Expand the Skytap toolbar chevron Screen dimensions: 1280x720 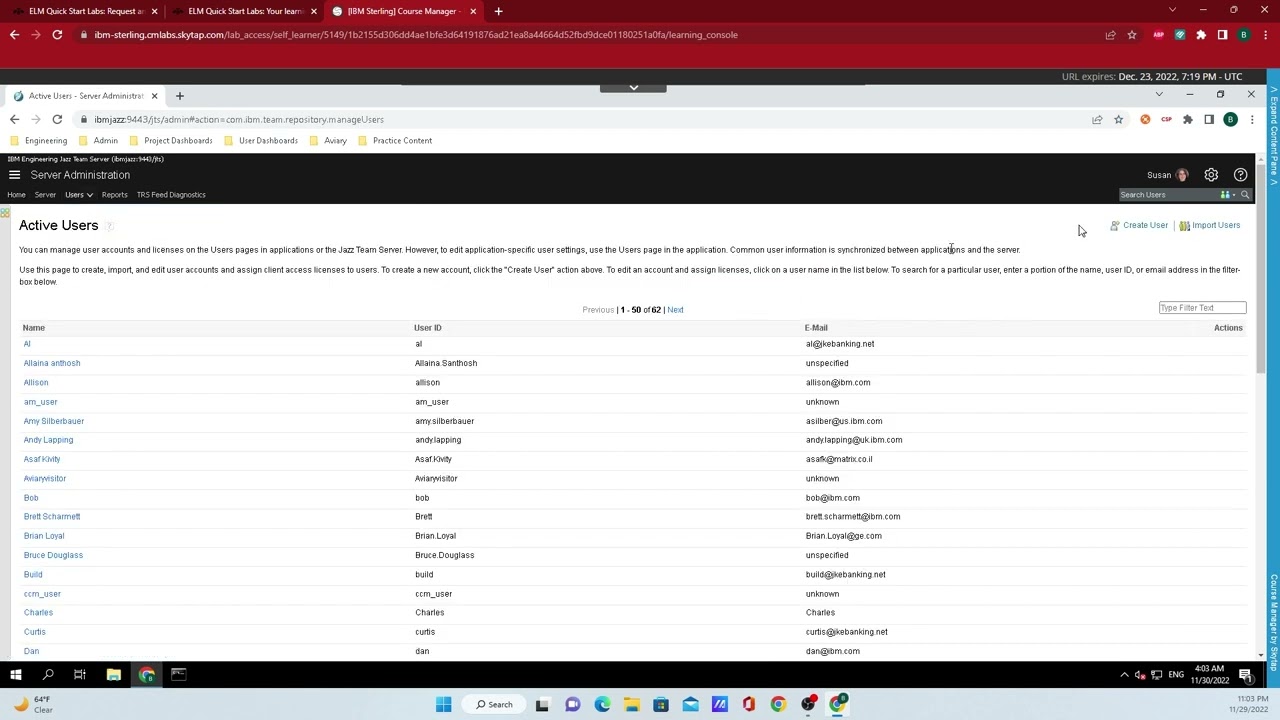[x=633, y=87]
